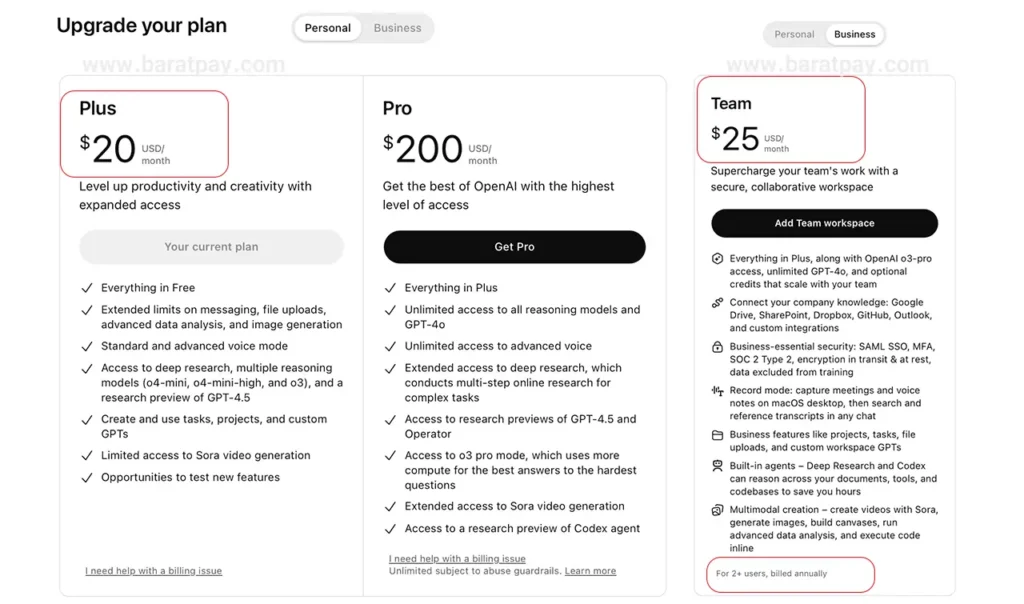Click the lock icon beside Business-essential security

717,347
